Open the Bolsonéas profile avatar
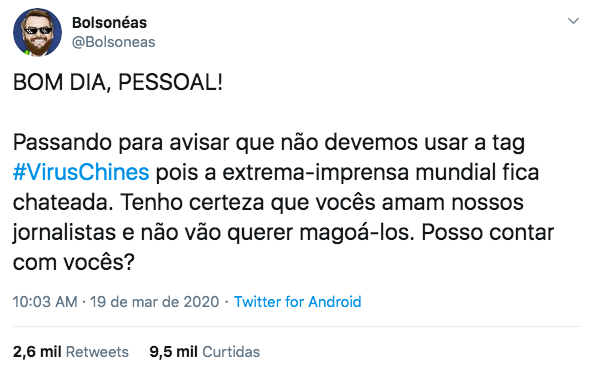This screenshot has width=593, height=375. 37,32
